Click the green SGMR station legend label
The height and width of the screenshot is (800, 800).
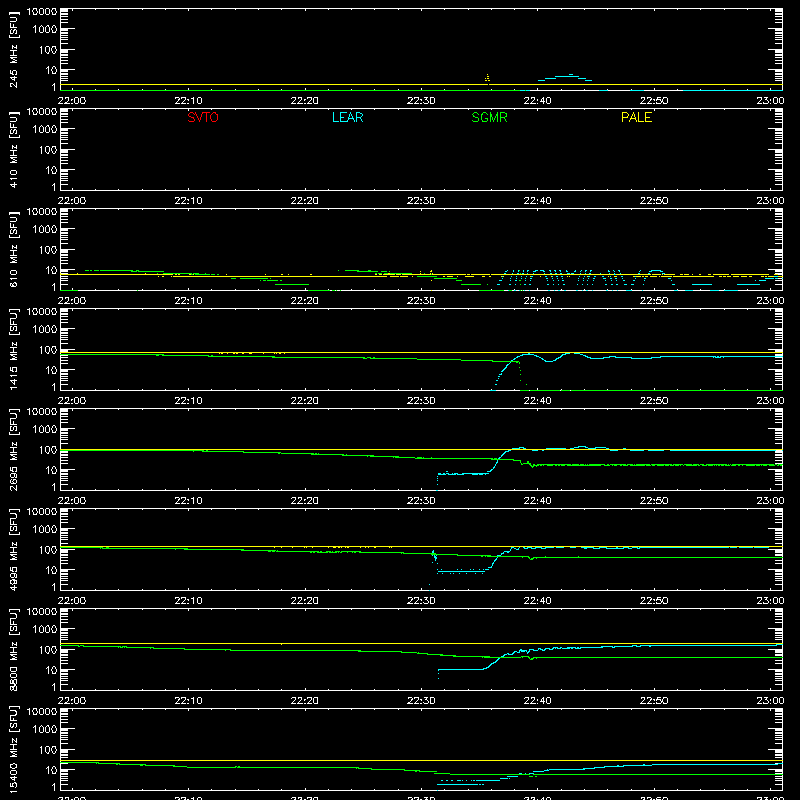tap(489, 117)
